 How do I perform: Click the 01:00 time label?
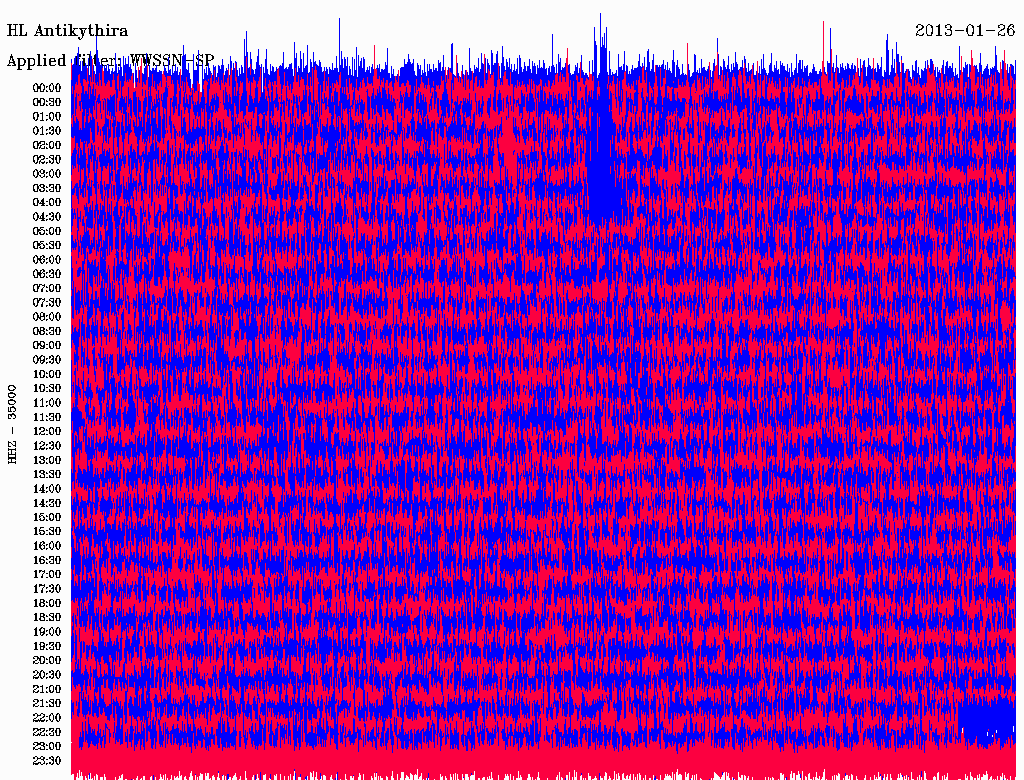point(47,117)
